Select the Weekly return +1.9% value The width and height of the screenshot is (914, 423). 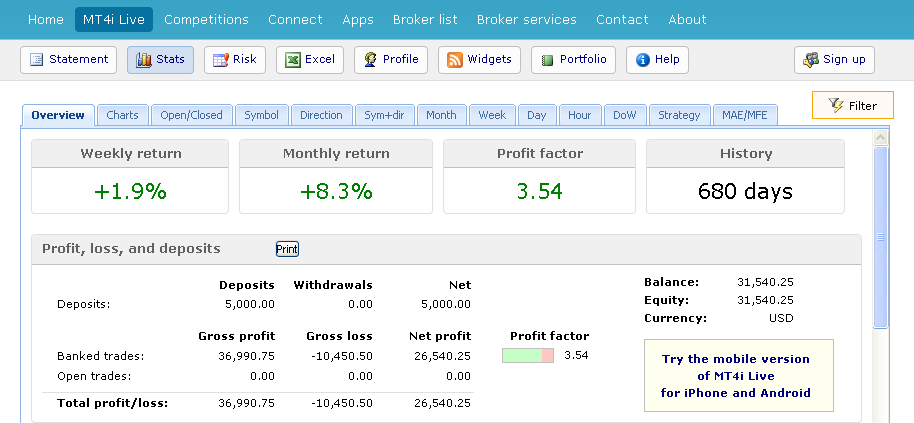pos(130,191)
